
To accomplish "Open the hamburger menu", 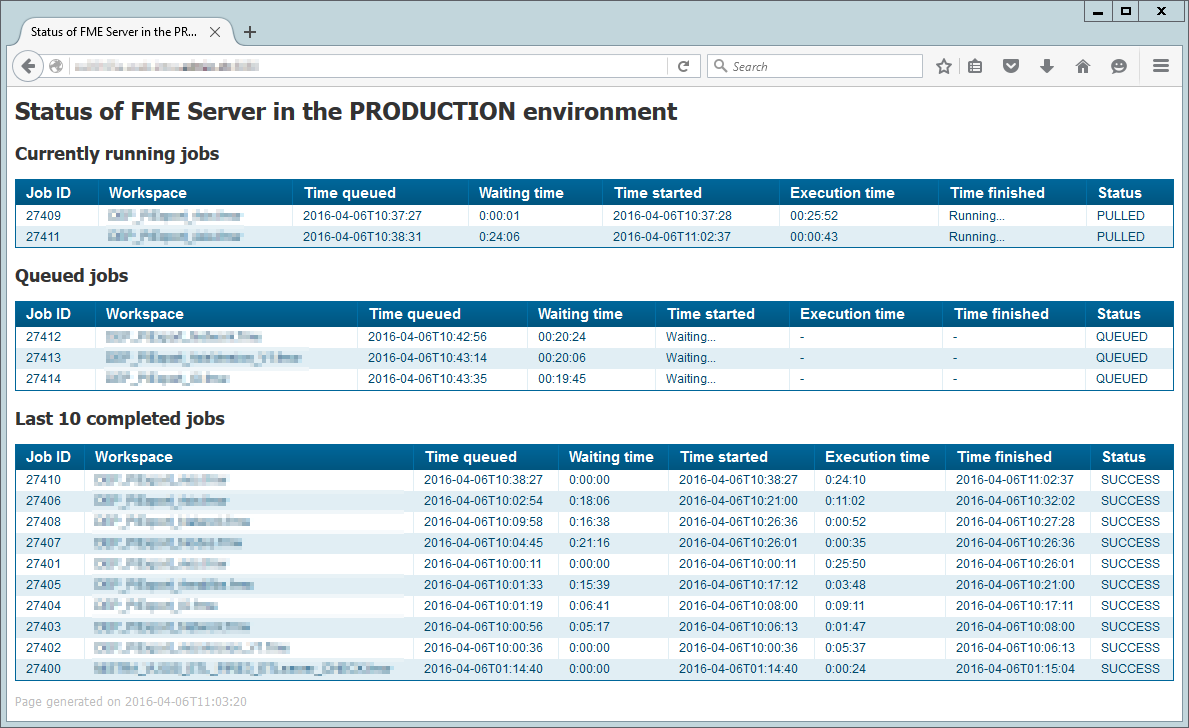I will [1161, 66].
